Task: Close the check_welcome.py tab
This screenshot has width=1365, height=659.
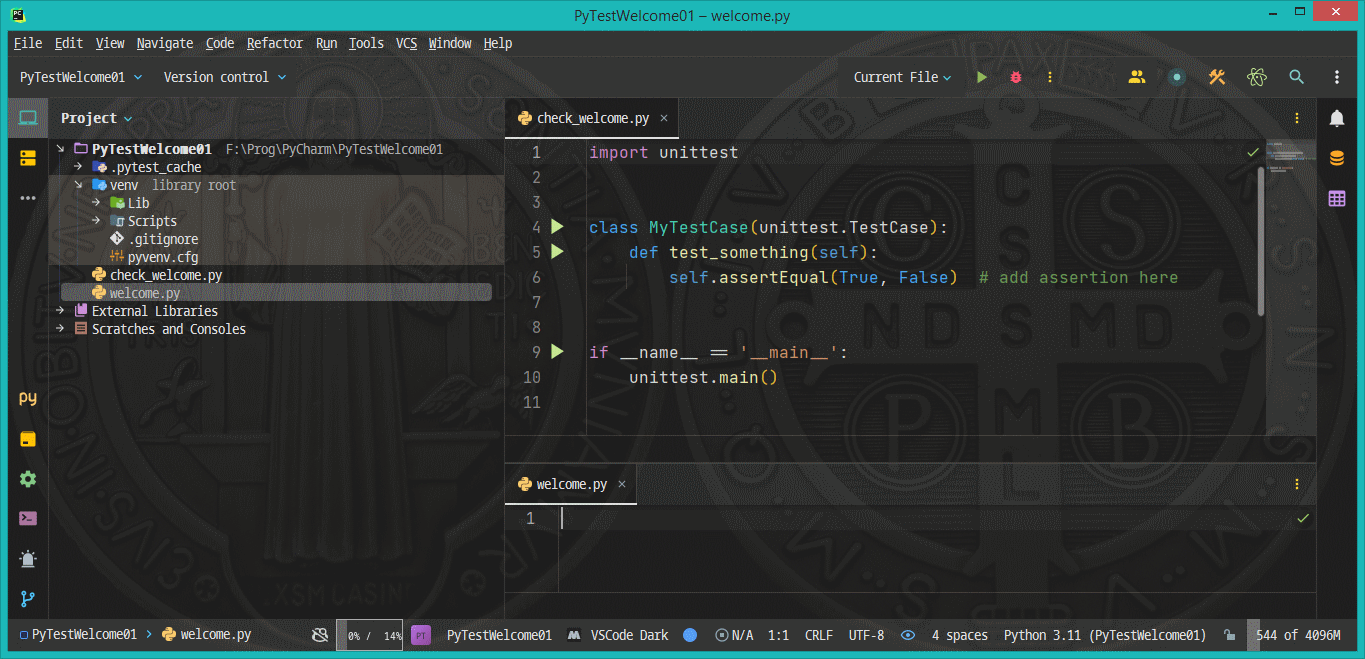Action: pos(662,118)
